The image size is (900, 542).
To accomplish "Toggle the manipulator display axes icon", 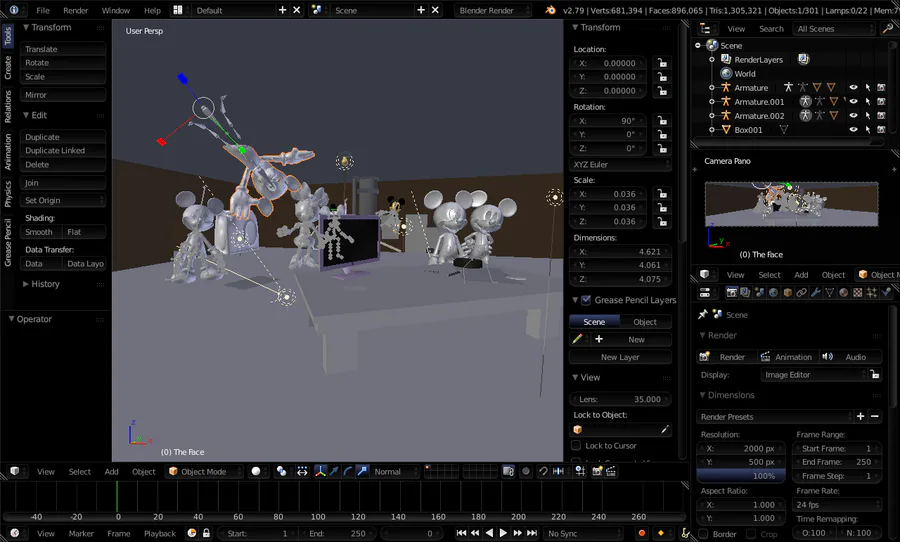I will pyautogui.click(x=320, y=471).
